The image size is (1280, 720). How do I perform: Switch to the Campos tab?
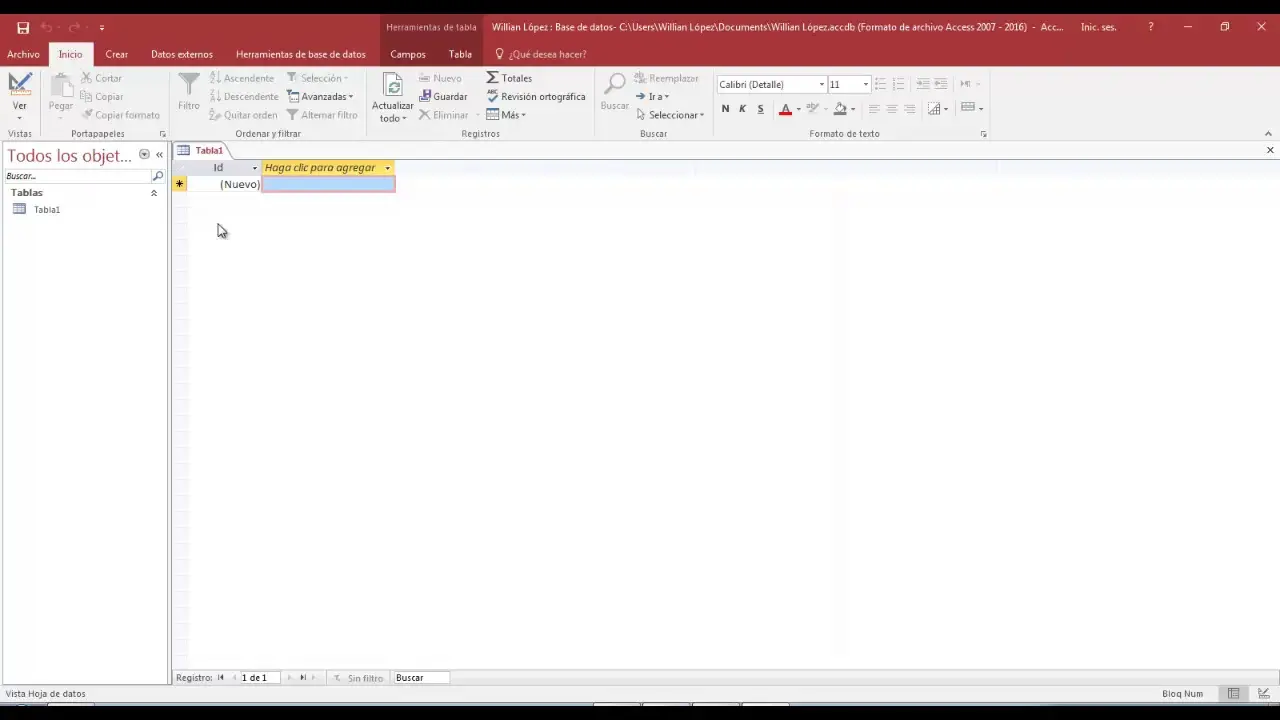pyautogui.click(x=408, y=54)
